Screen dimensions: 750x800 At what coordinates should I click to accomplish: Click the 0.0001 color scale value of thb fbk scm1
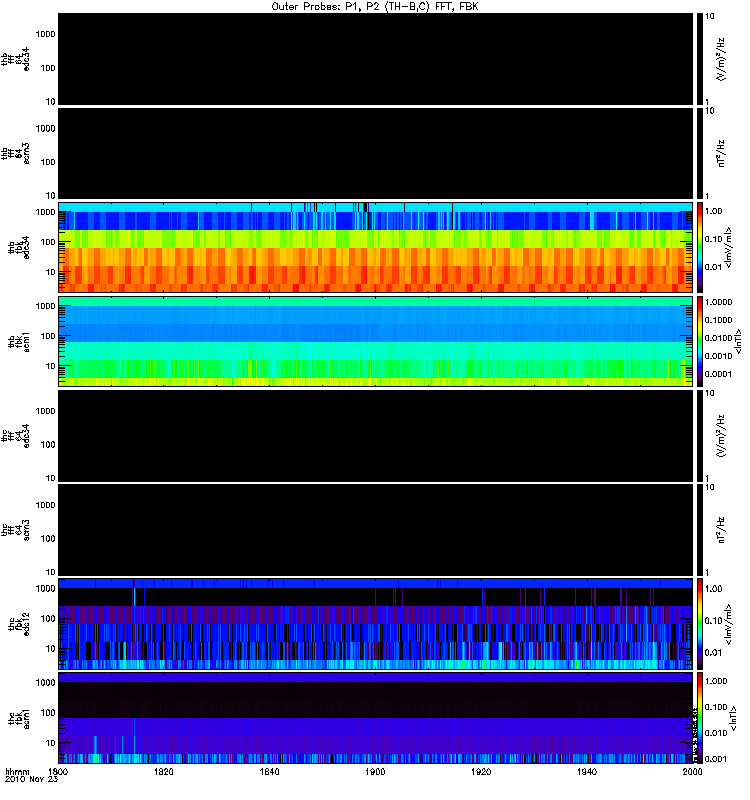pos(718,374)
